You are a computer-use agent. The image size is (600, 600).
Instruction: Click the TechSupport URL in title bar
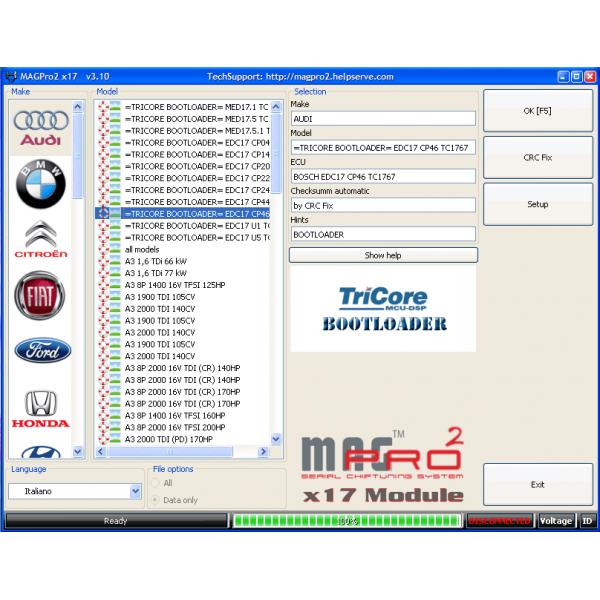pyautogui.click(x=329, y=77)
